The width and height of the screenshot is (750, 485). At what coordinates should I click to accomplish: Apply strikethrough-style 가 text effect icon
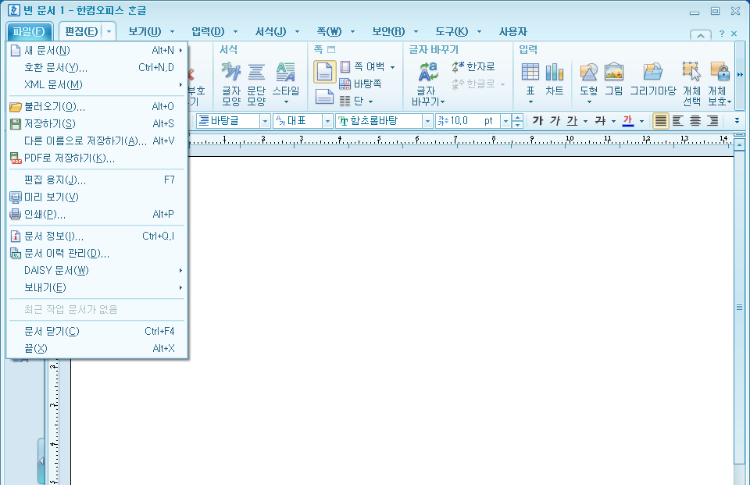coord(600,121)
